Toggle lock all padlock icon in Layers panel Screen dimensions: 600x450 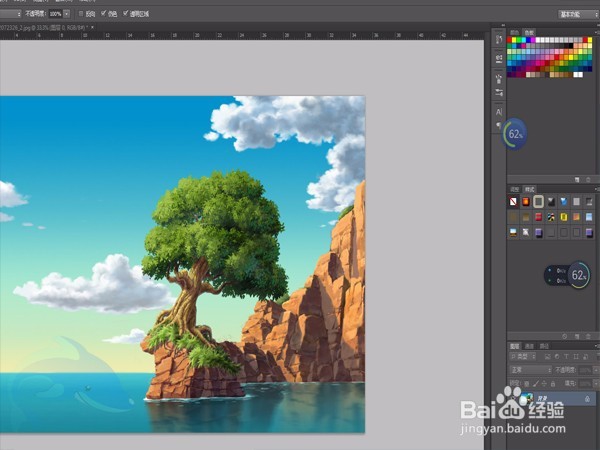coord(553,383)
